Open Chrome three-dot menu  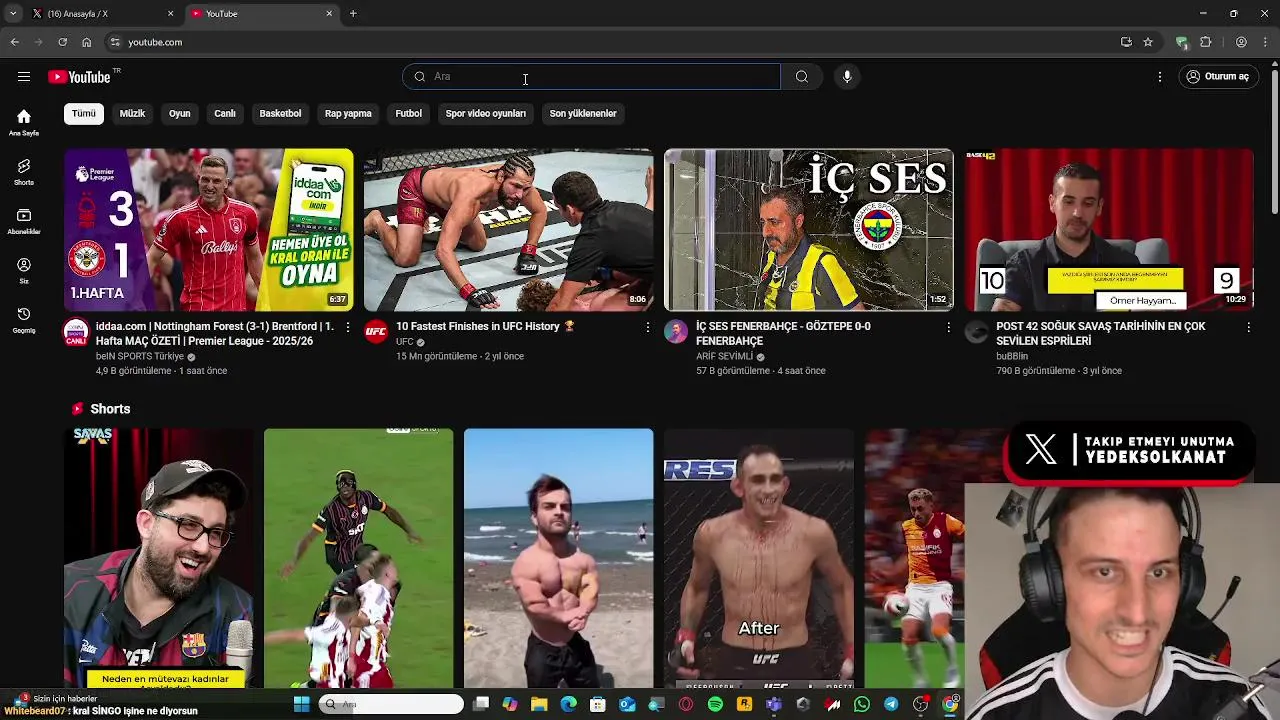click(1265, 42)
